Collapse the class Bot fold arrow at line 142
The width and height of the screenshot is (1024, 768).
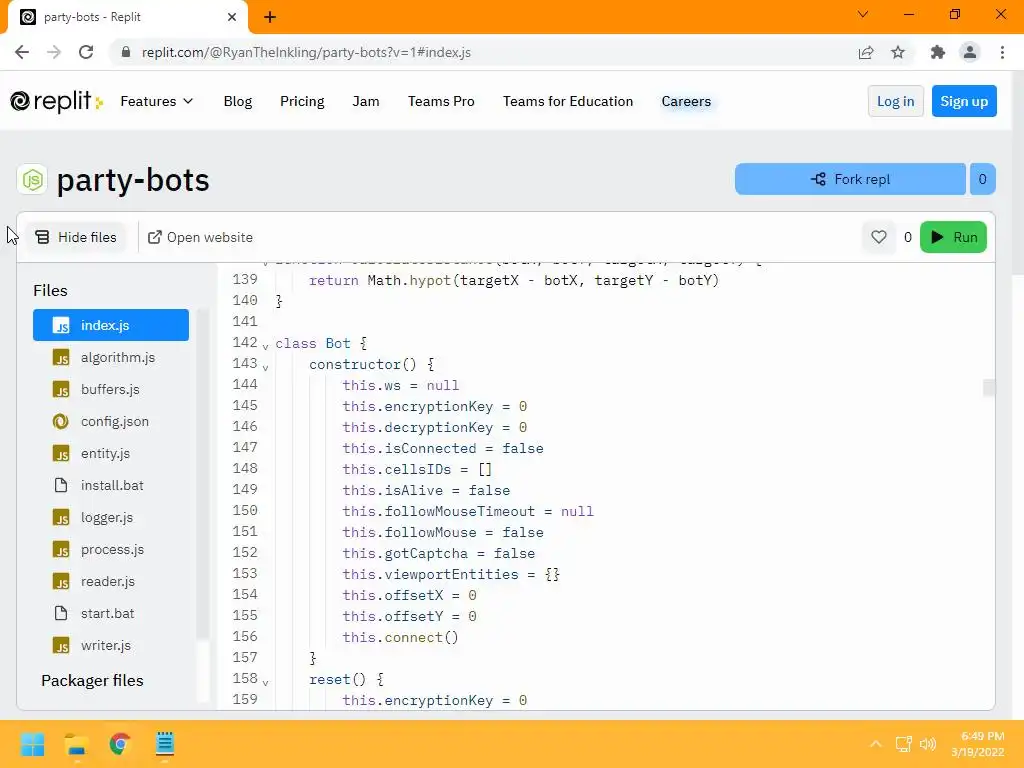tap(265, 345)
